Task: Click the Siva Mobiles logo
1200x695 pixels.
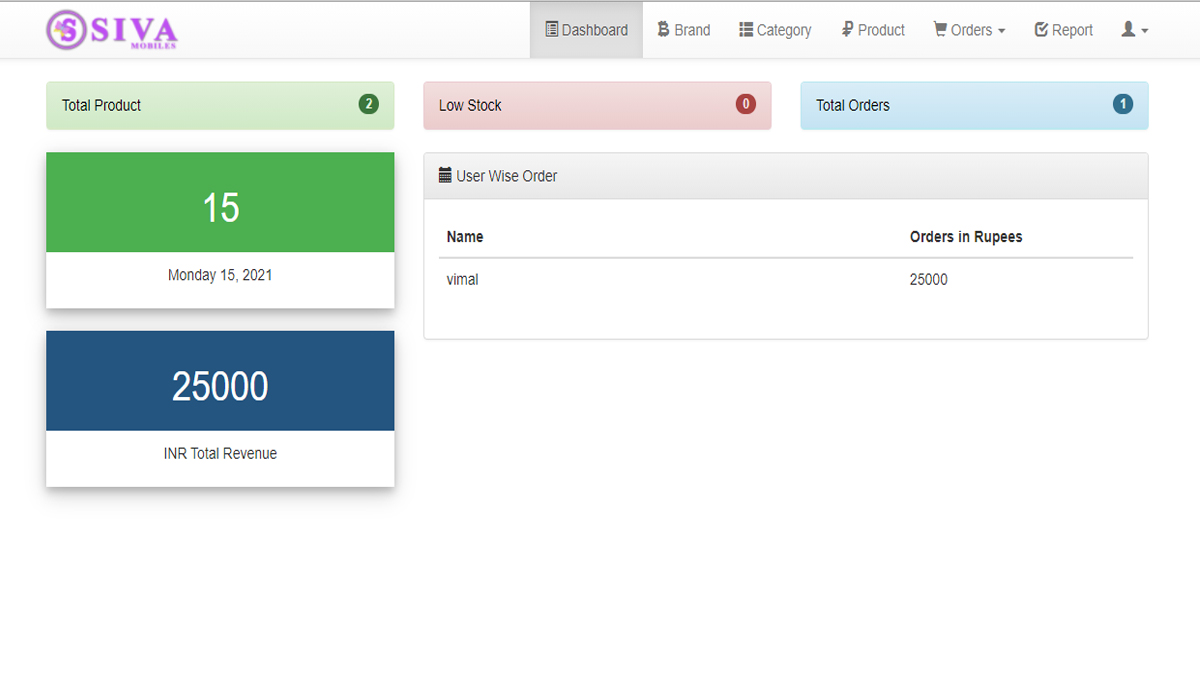Action: [112, 30]
